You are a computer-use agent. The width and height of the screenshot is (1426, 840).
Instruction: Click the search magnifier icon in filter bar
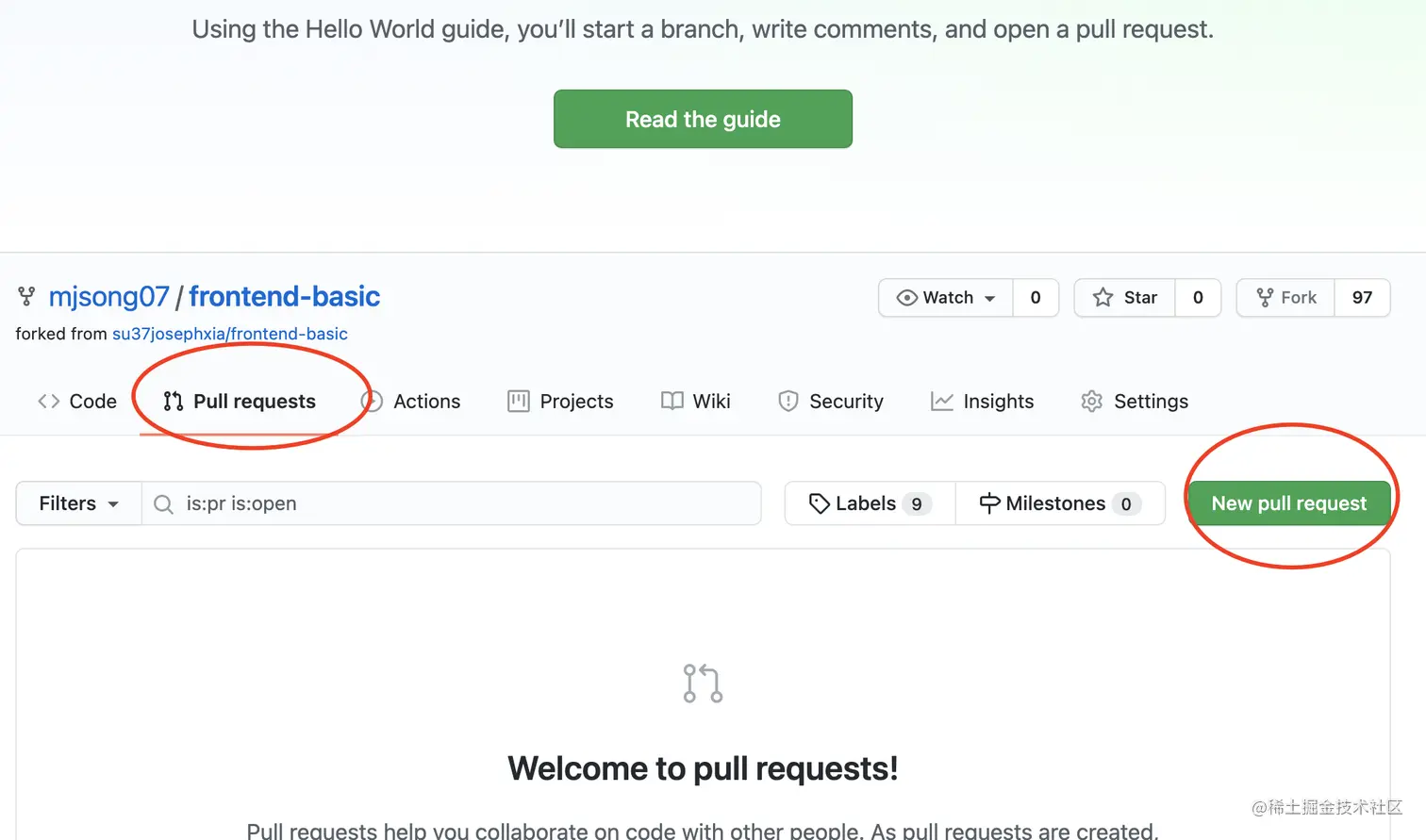pos(163,504)
